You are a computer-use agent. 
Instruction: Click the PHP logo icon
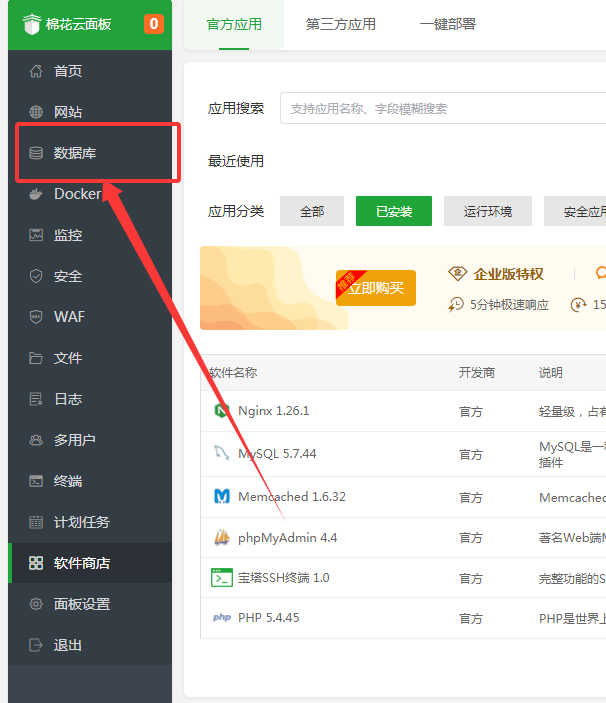(x=221, y=617)
